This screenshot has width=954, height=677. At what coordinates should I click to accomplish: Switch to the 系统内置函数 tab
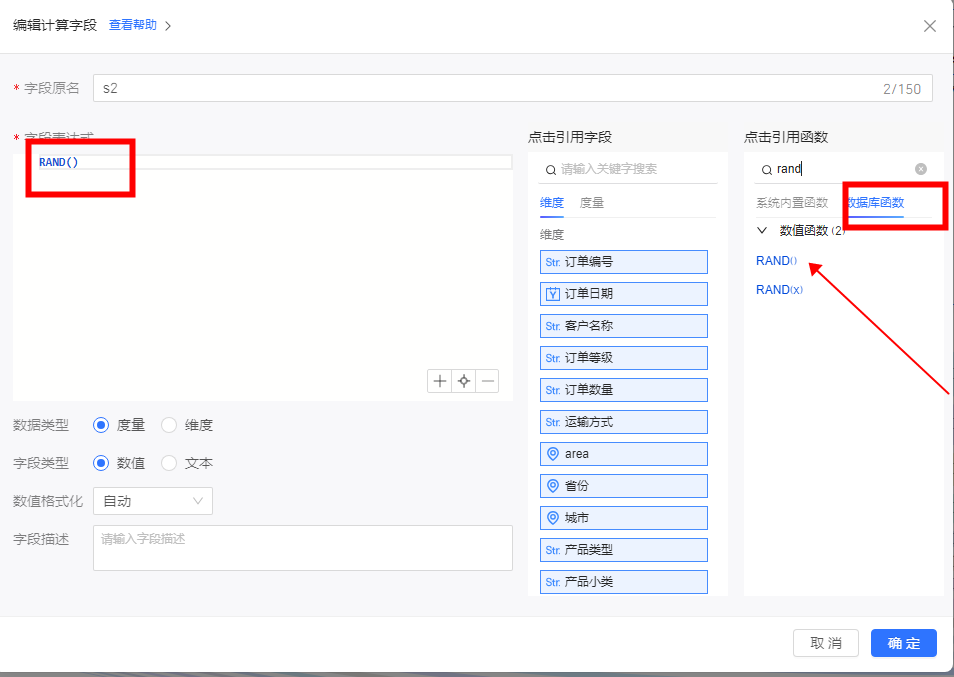point(791,202)
